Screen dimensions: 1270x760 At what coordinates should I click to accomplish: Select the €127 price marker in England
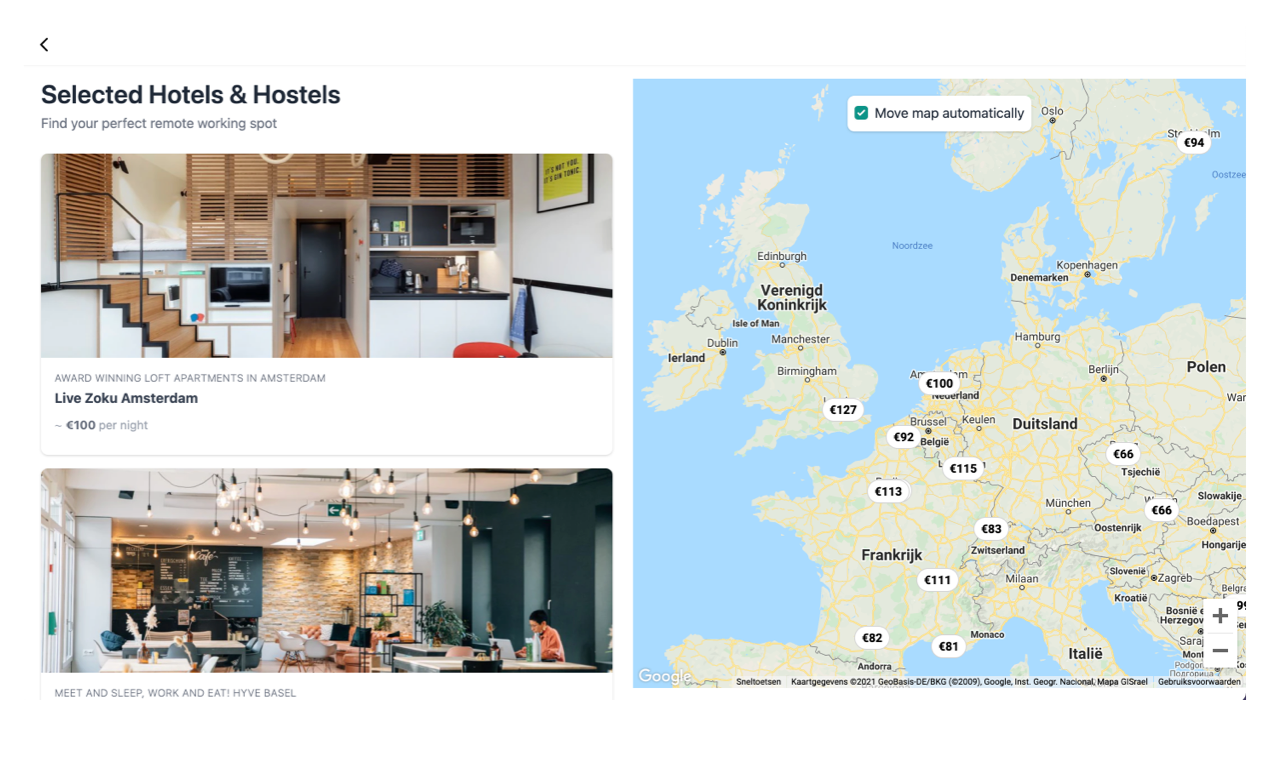pyautogui.click(x=843, y=409)
